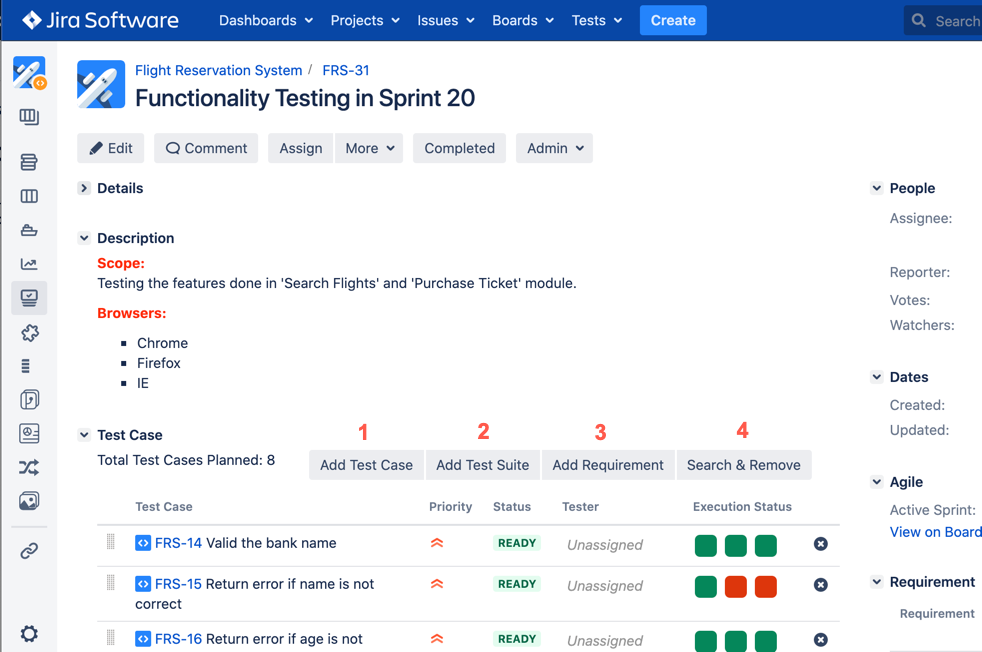
Task: Remove test case FRS-15 with x icon
Action: click(820, 585)
